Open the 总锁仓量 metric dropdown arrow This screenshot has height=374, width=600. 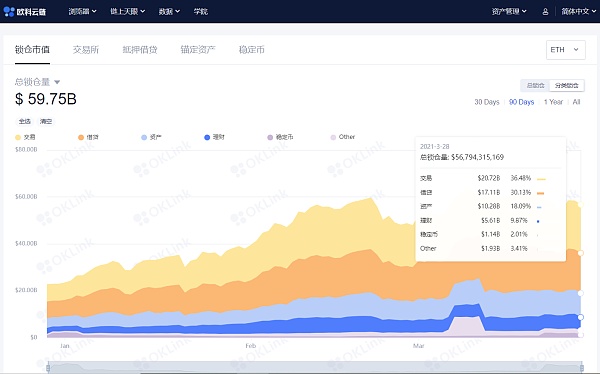(57, 82)
